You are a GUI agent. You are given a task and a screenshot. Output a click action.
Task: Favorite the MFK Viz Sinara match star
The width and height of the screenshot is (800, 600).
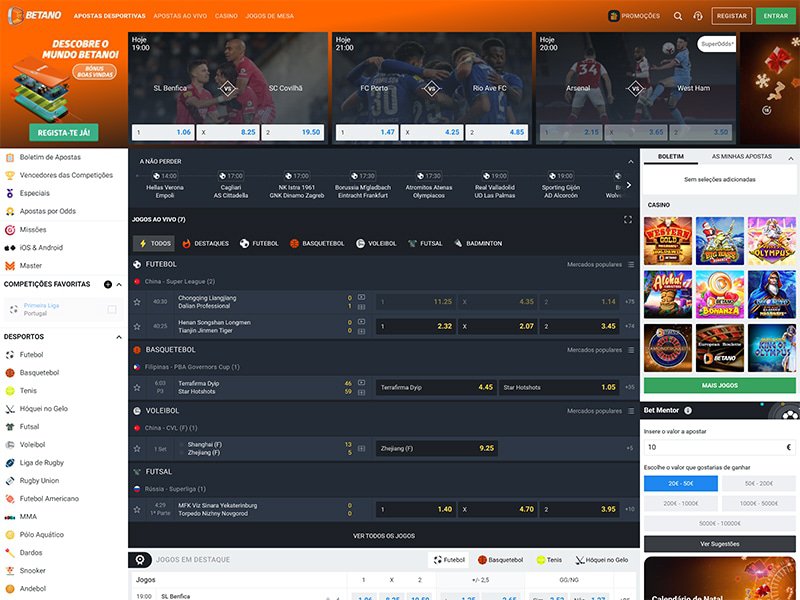137,509
